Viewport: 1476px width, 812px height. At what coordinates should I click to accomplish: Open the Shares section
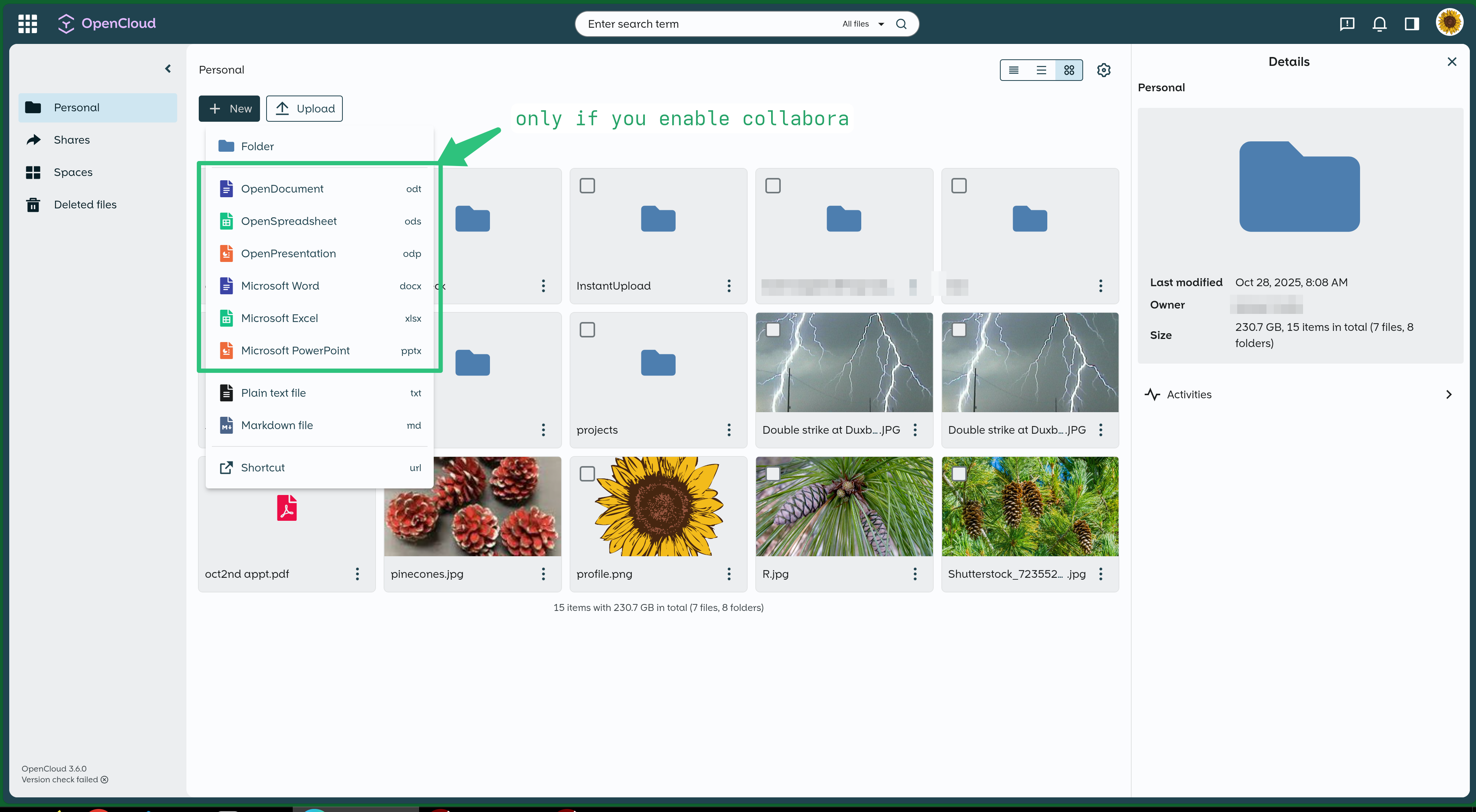[72, 139]
